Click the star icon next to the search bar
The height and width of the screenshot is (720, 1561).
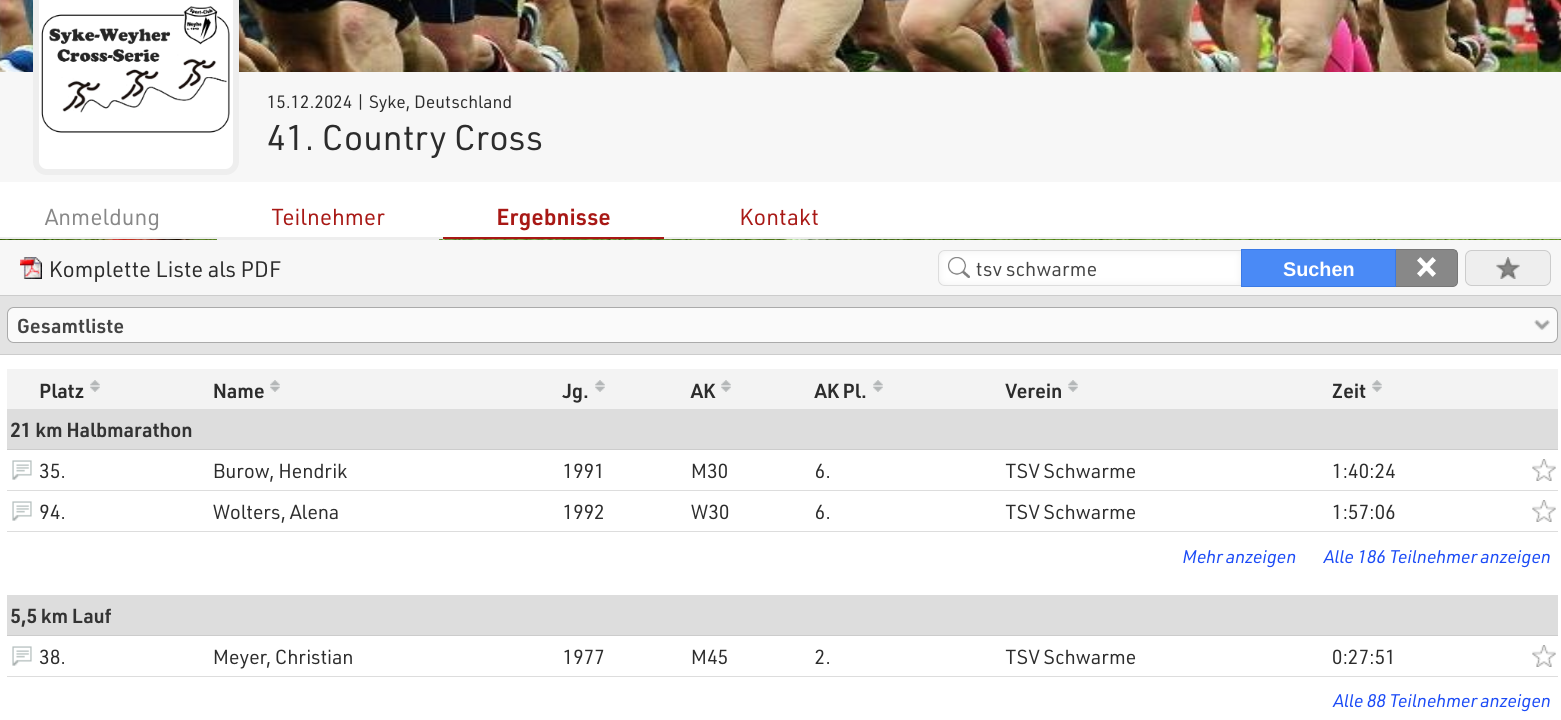tap(1507, 267)
